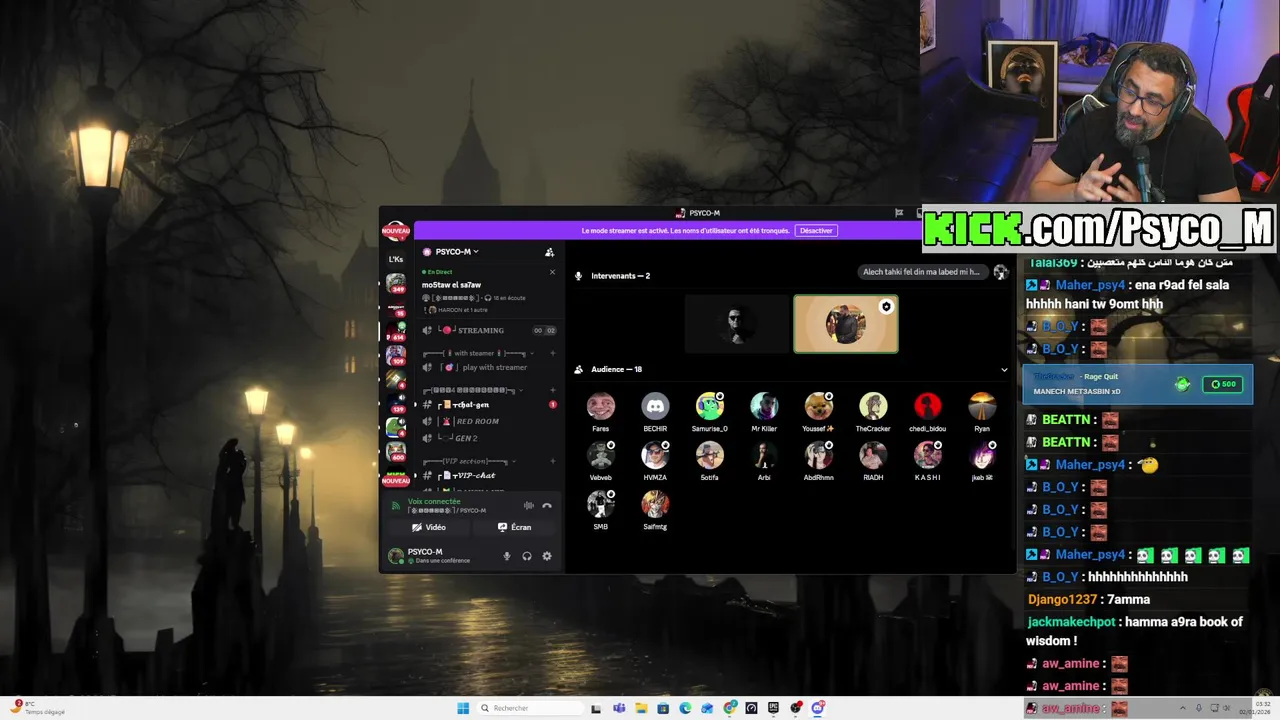This screenshot has width=1280, height=720.
Task: Open RIADH audience member avatar
Action: [x=873, y=455]
